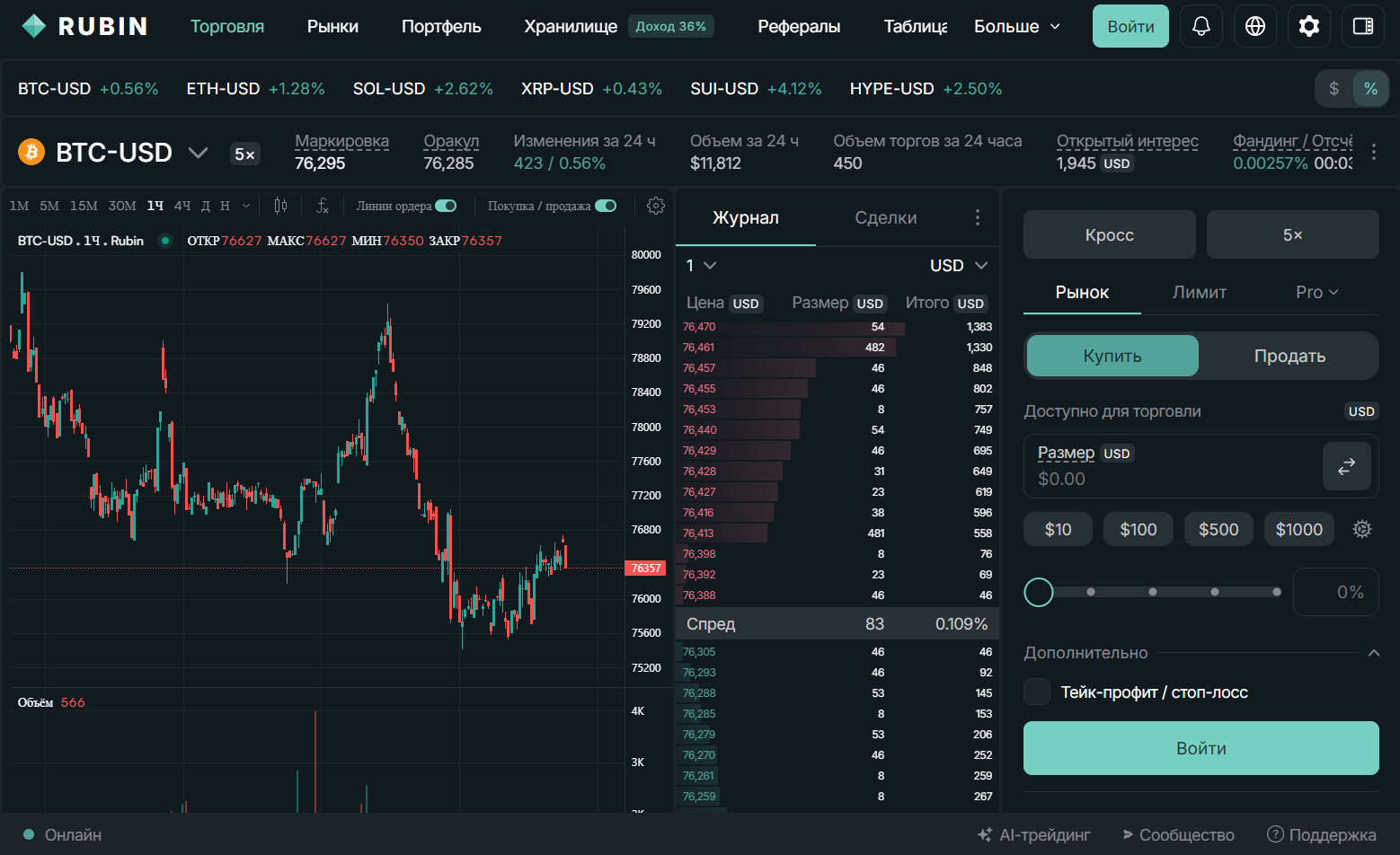Select the $100 quick amount
This screenshot has width=1400, height=855.
pyautogui.click(x=1139, y=529)
